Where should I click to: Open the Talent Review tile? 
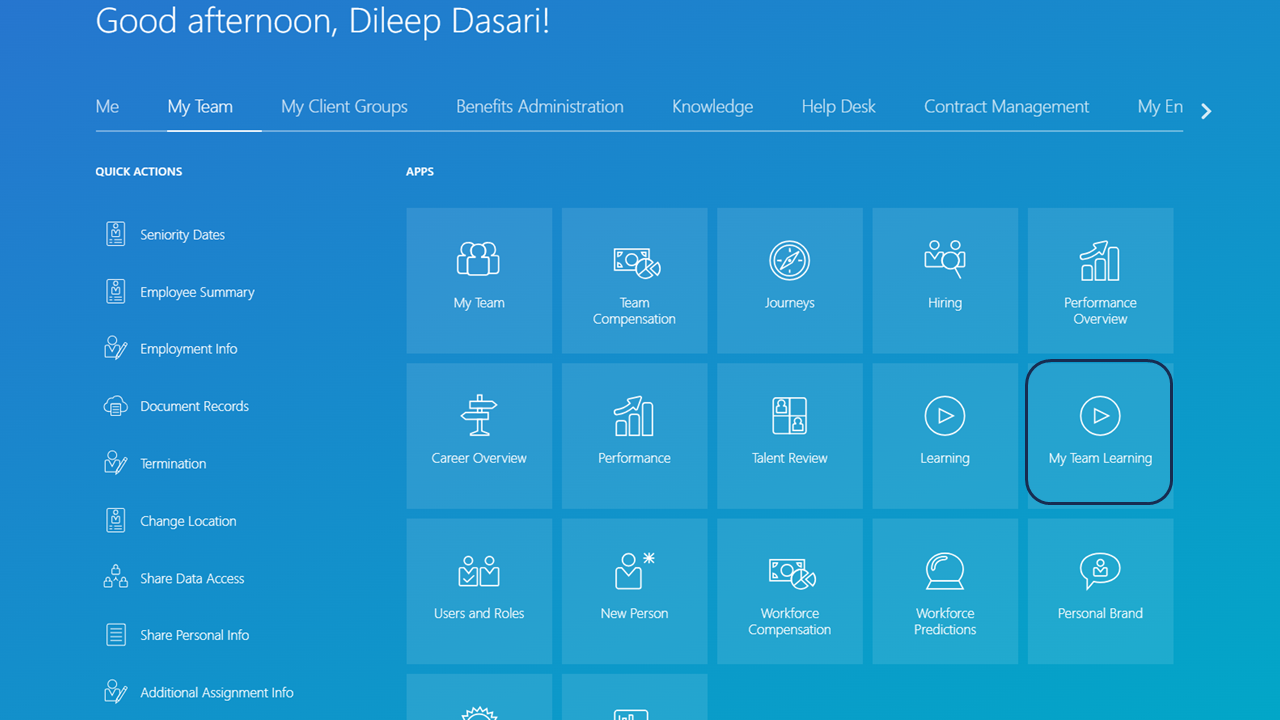789,435
